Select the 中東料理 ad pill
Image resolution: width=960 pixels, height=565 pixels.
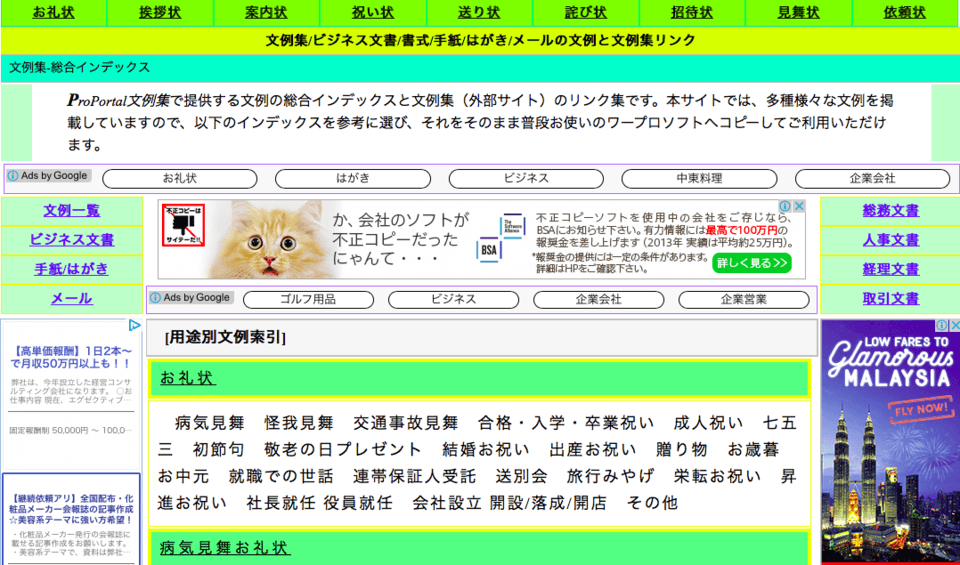click(699, 179)
